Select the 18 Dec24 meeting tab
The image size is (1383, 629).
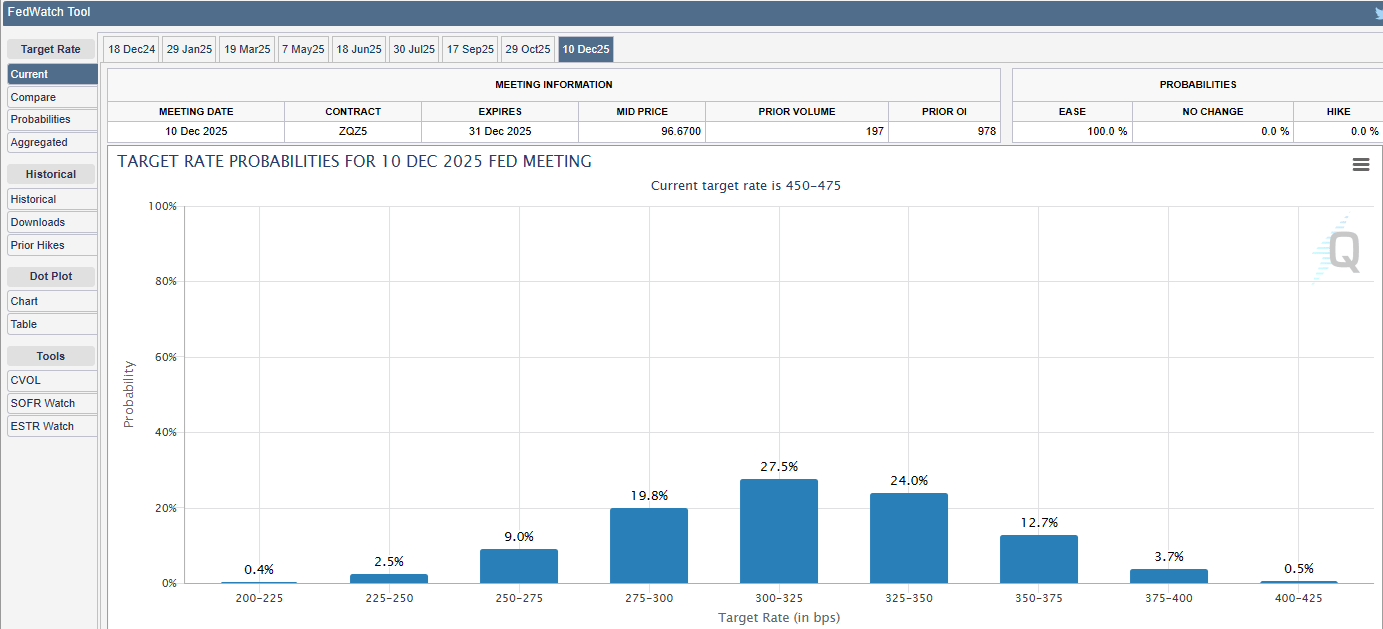tap(131, 49)
